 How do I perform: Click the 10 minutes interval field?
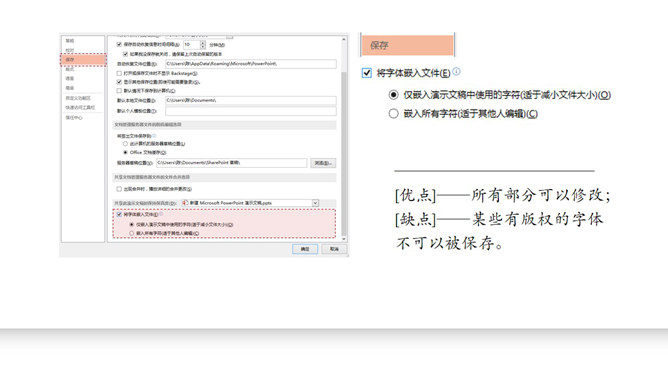pyautogui.click(x=191, y=45)
